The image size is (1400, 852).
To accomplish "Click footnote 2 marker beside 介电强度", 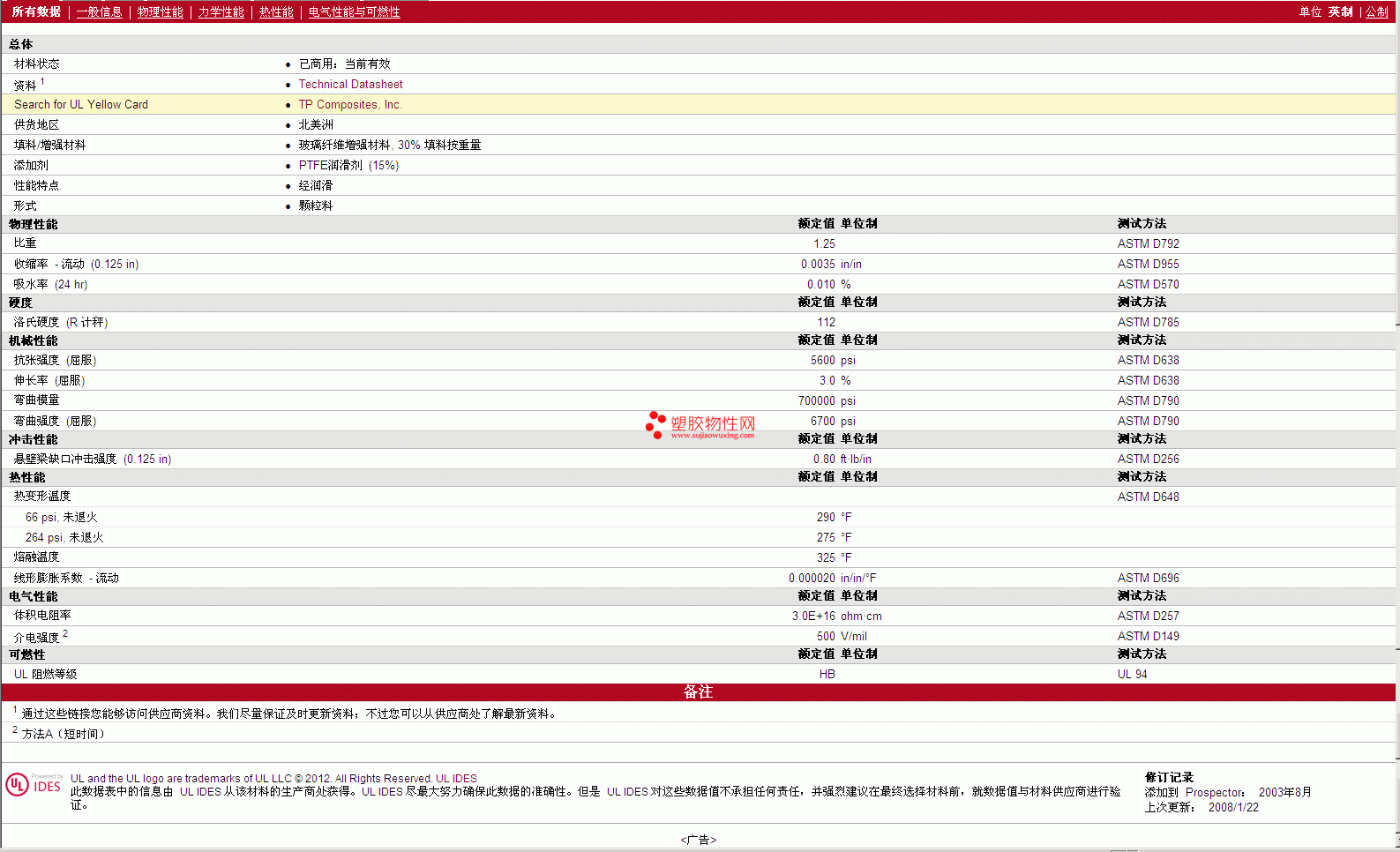I will pos(65,633).
